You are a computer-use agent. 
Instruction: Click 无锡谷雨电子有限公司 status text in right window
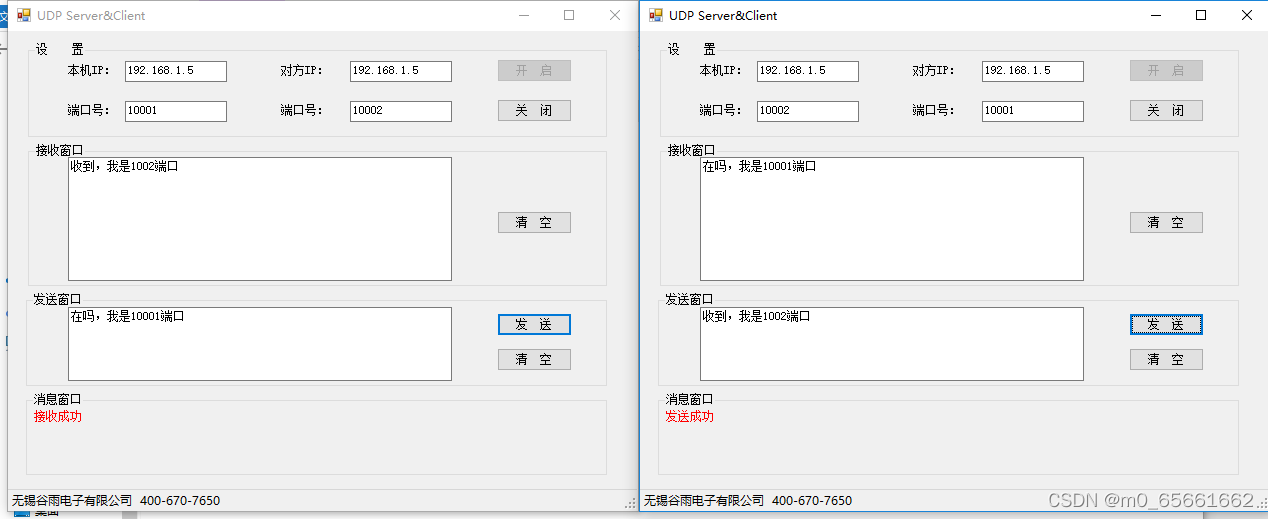[x=704, y=501]
